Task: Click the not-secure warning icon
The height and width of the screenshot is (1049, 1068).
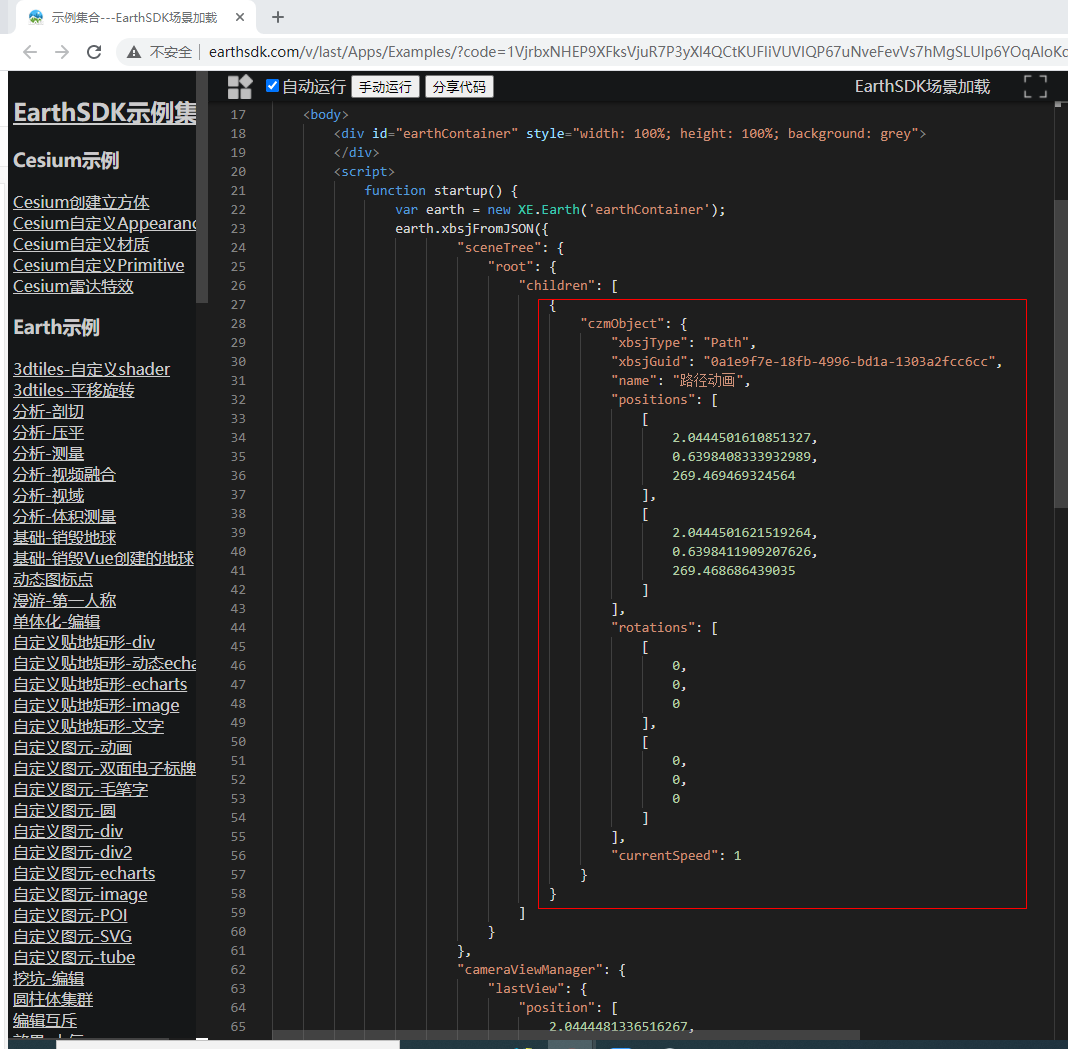Action: click(x=134, y=52)
